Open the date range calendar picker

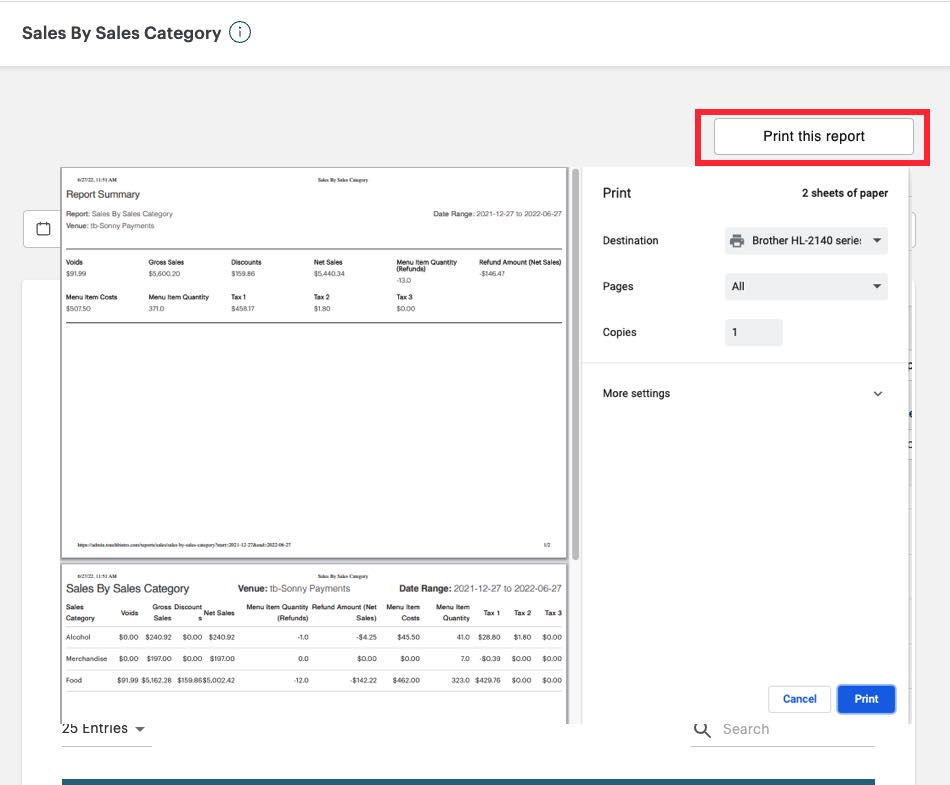coord(42,229)
